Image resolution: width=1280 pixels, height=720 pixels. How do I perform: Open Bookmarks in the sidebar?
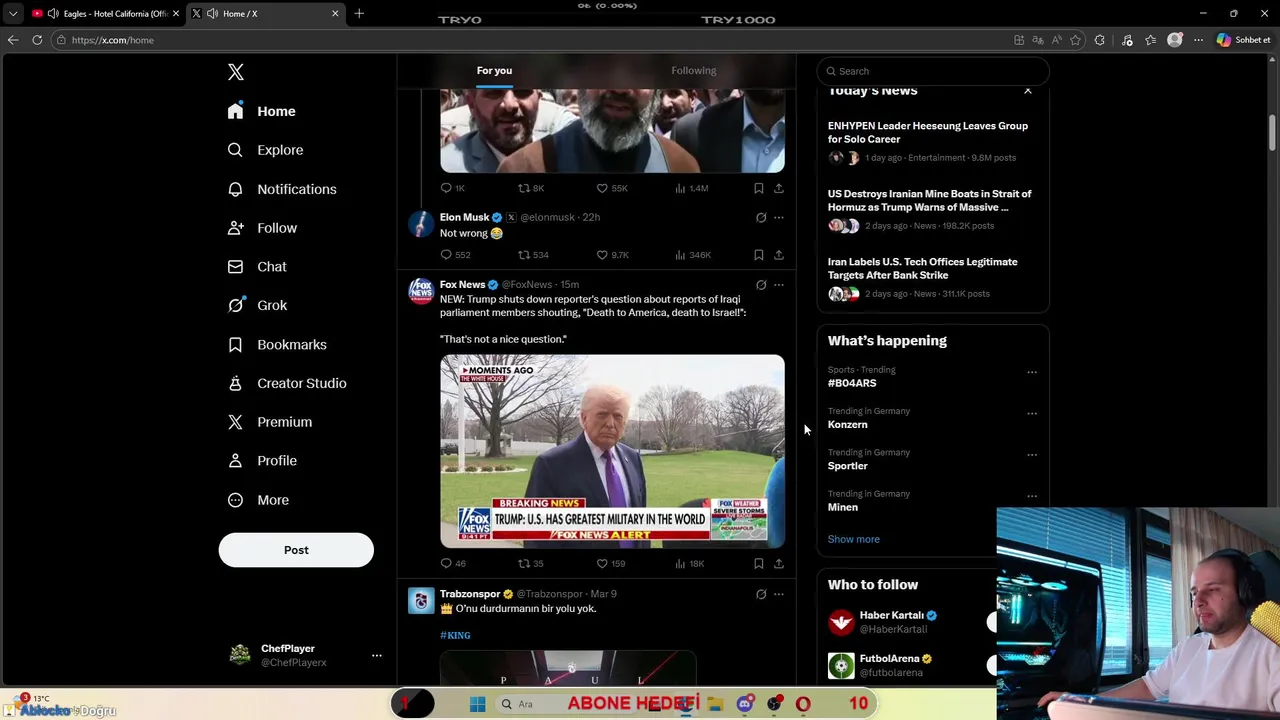coord(277,345)
